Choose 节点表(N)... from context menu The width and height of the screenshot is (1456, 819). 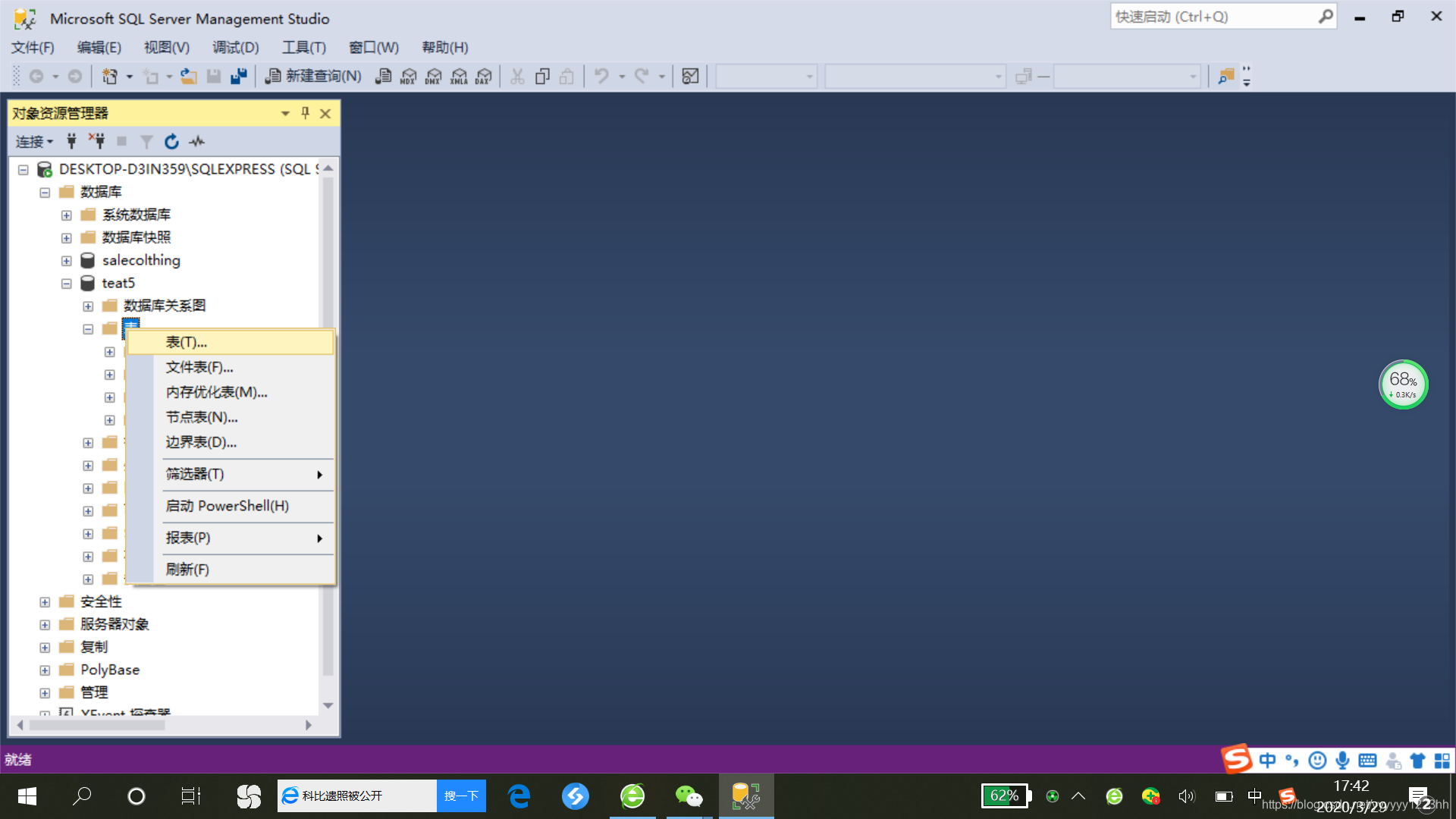(x=231, y=417)
